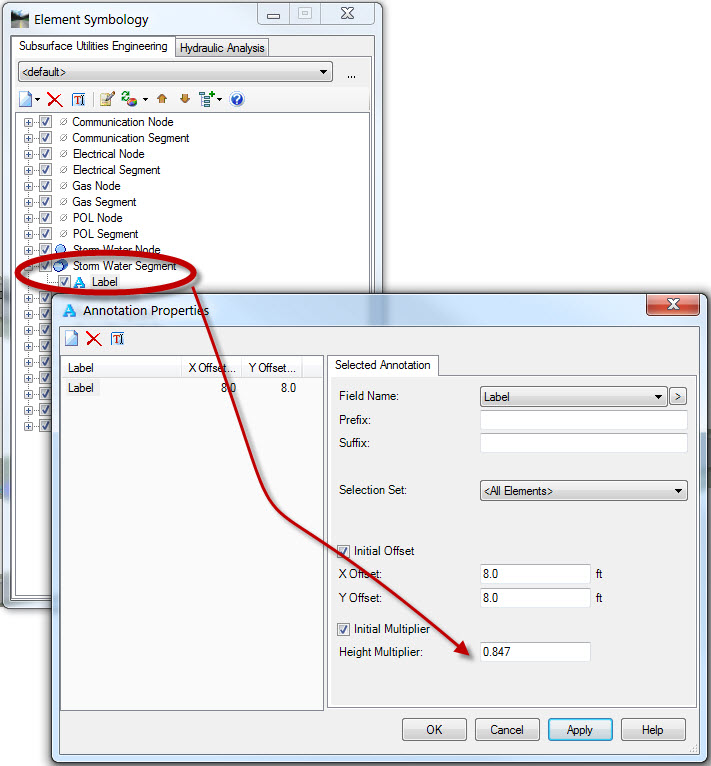Toggle Initial Multiplier checkbox
The image size is (711, 766).
(x=344, y=629)
